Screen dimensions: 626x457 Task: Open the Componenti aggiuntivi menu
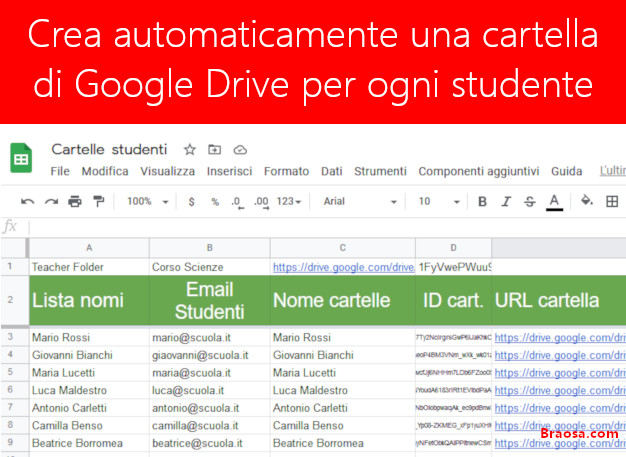pos(478,171)
